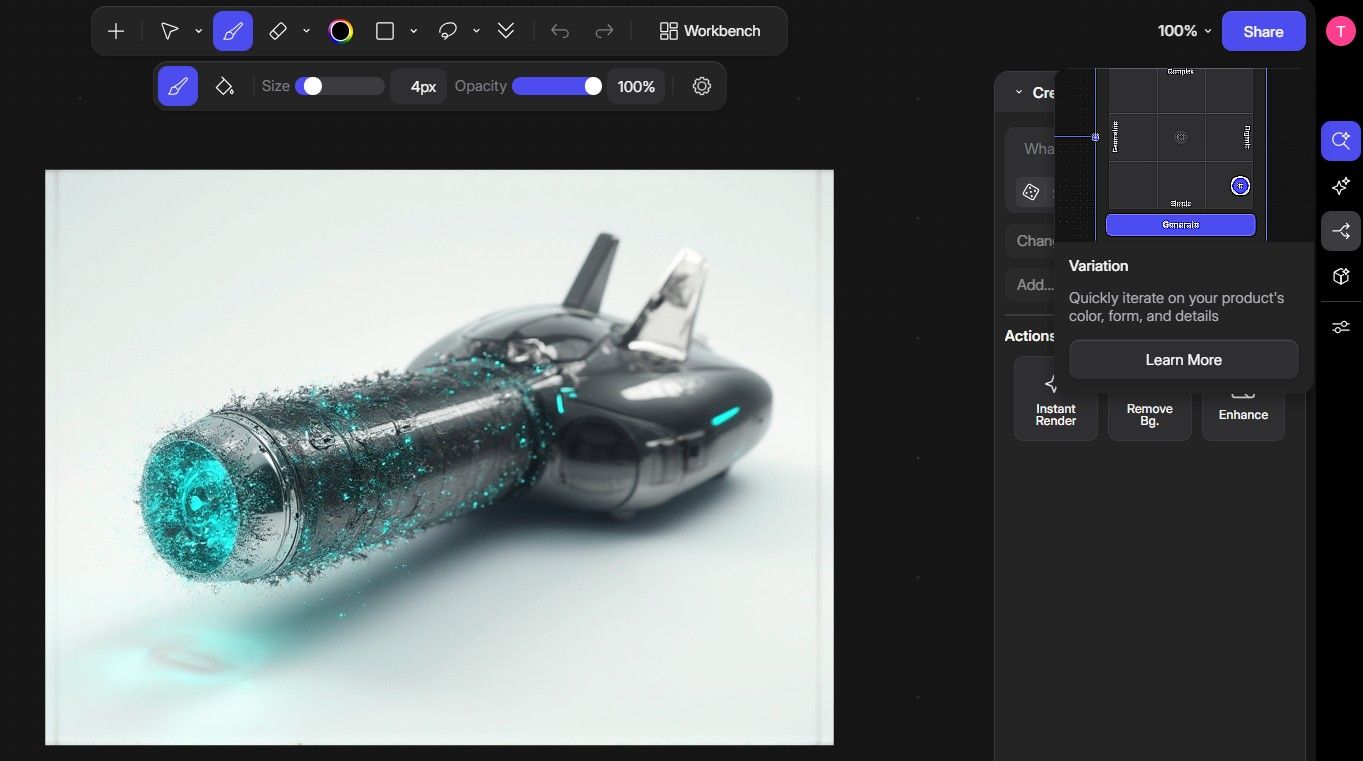Open the 3D cube sidebar tool

click(x=1341, y=276)
